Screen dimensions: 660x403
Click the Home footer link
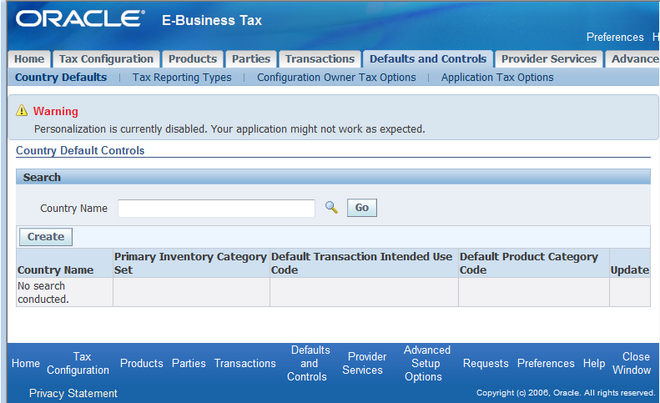[x=26, y=363]
